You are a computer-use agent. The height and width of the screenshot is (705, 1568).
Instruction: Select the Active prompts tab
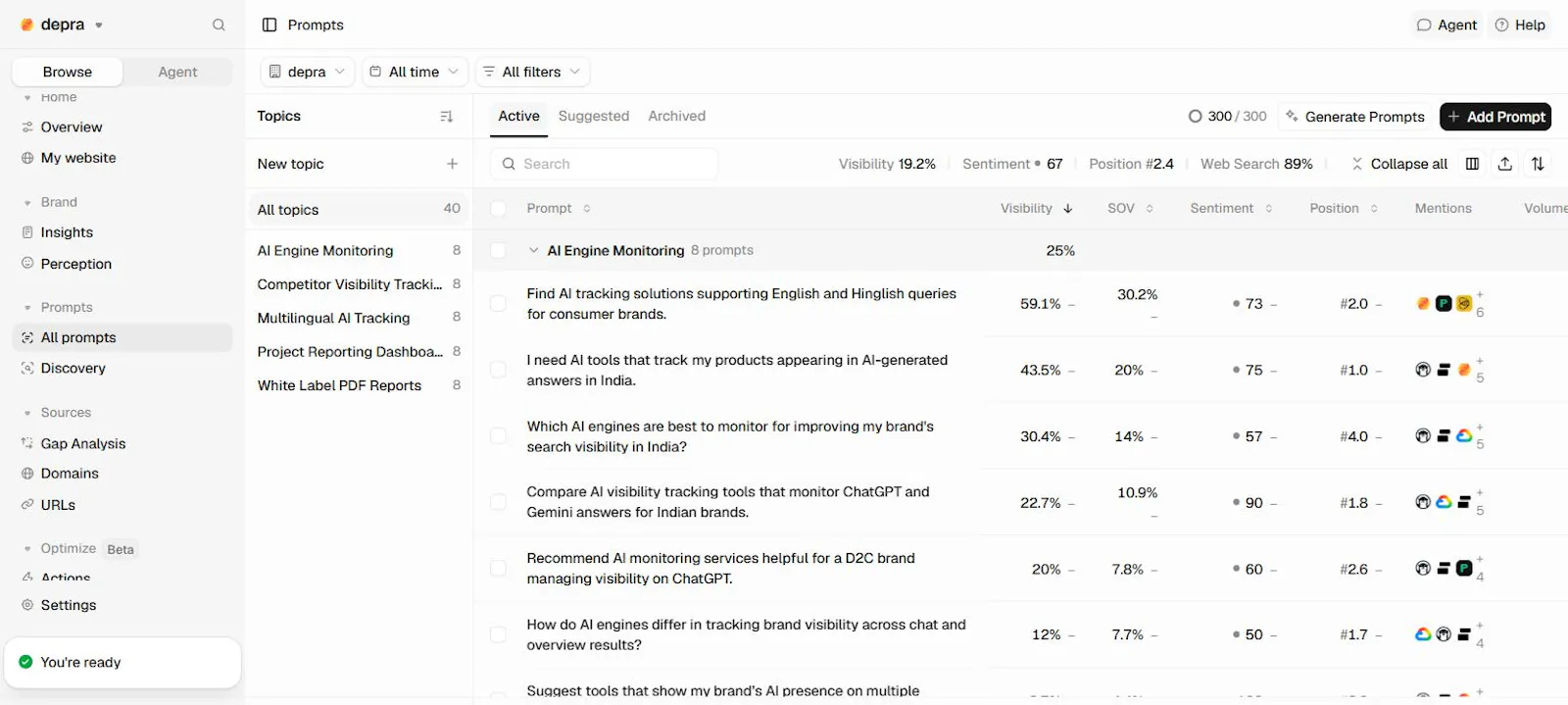(518, 116)
